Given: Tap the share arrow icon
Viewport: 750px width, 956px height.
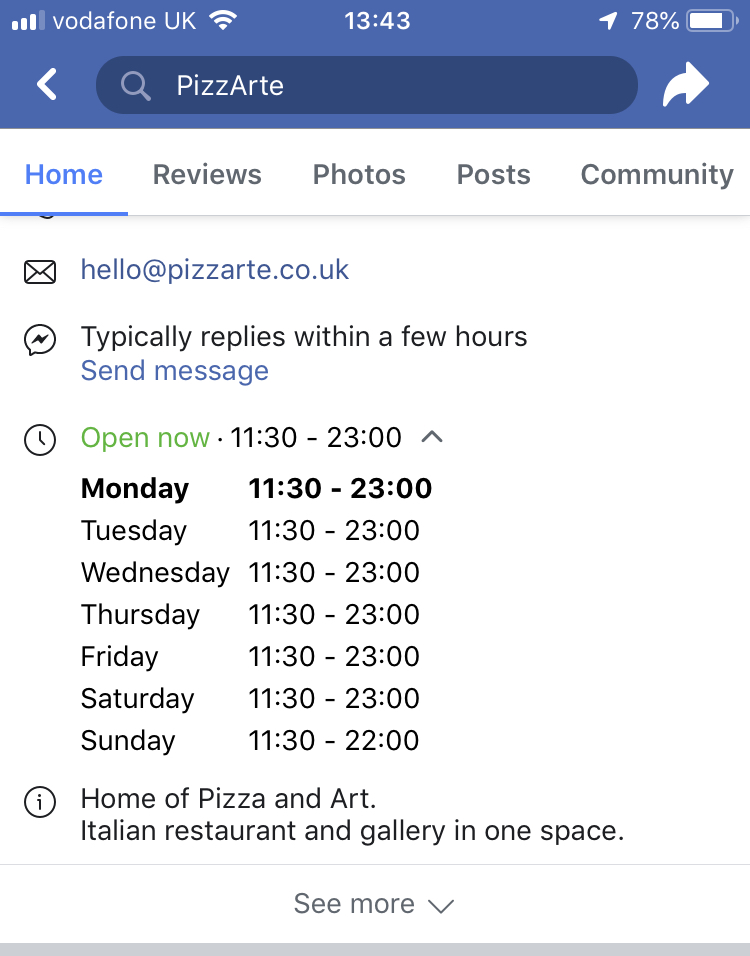Looking at the screenshot, I should [686, 85].
